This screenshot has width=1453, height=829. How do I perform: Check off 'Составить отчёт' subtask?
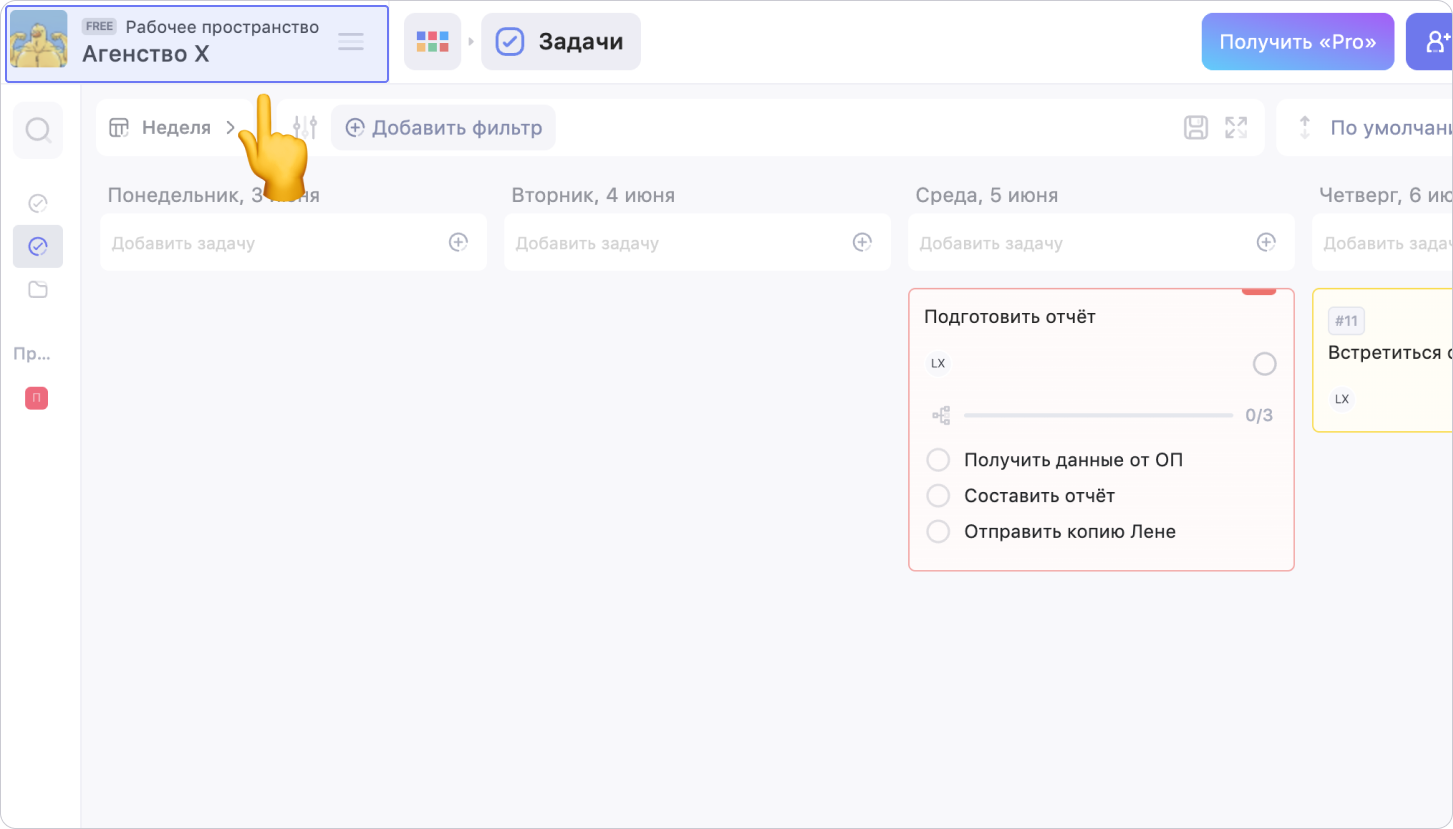point(938,496)
